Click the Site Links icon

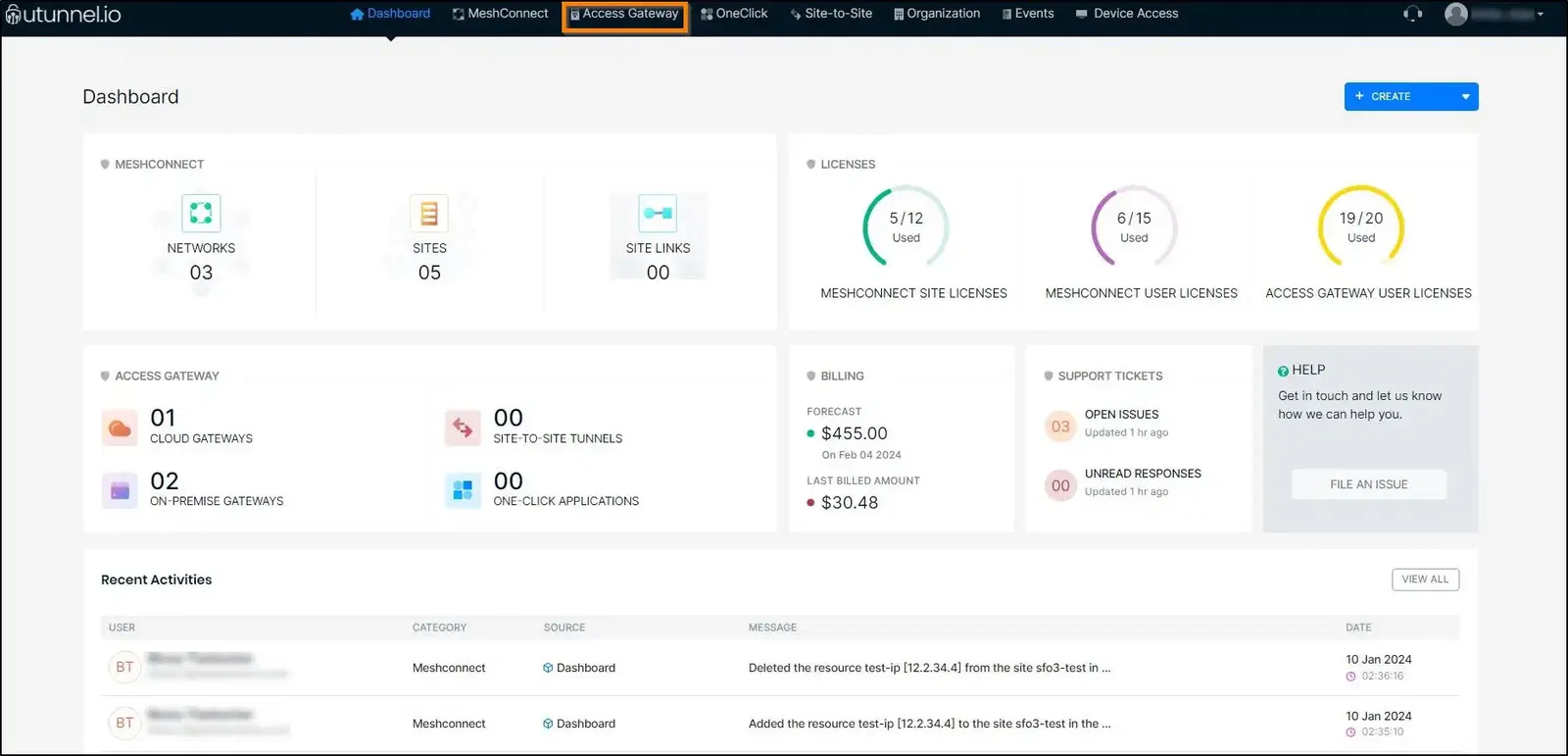[658, 213]
